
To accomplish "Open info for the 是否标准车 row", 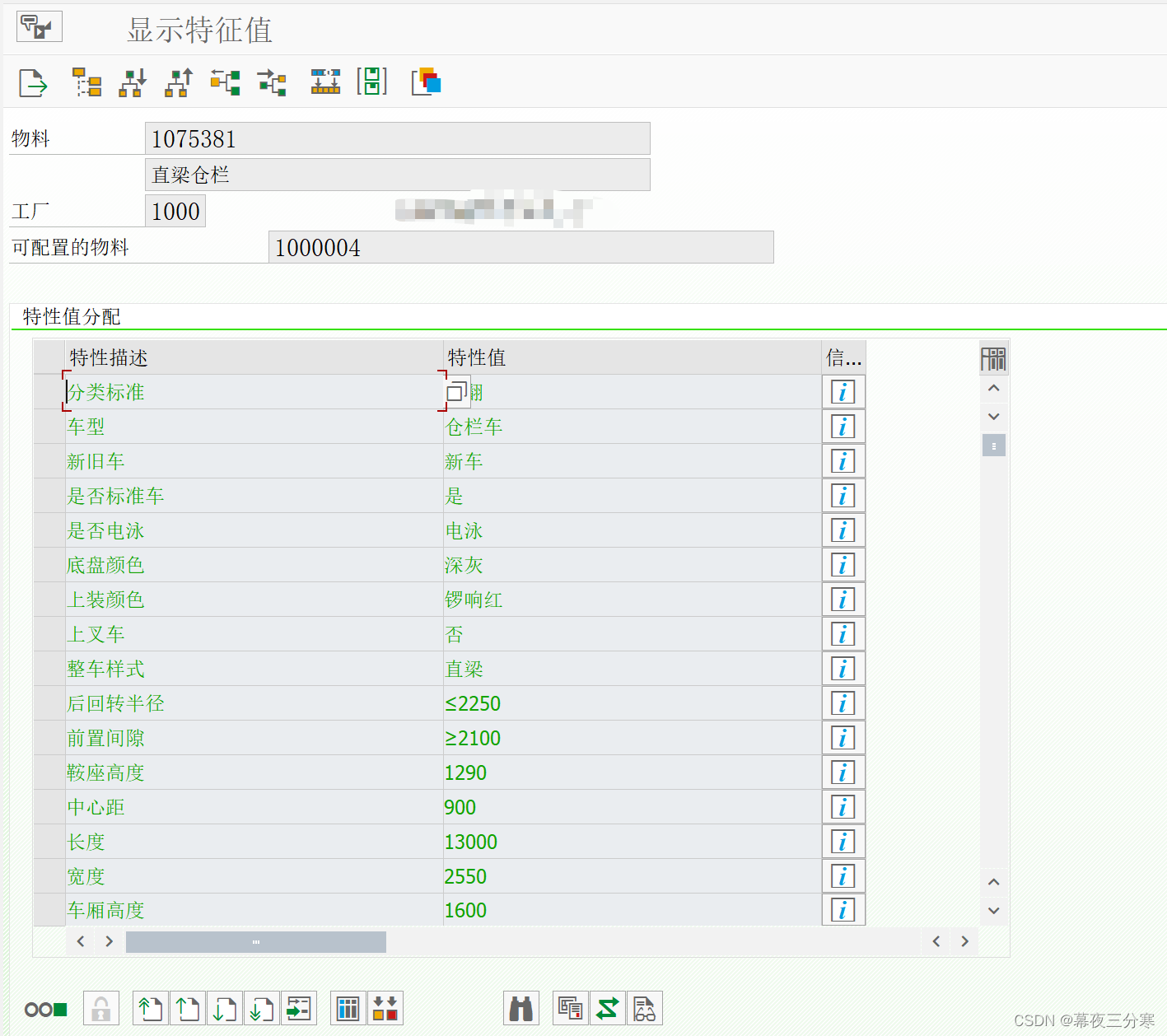I will (x=843, y=496).
